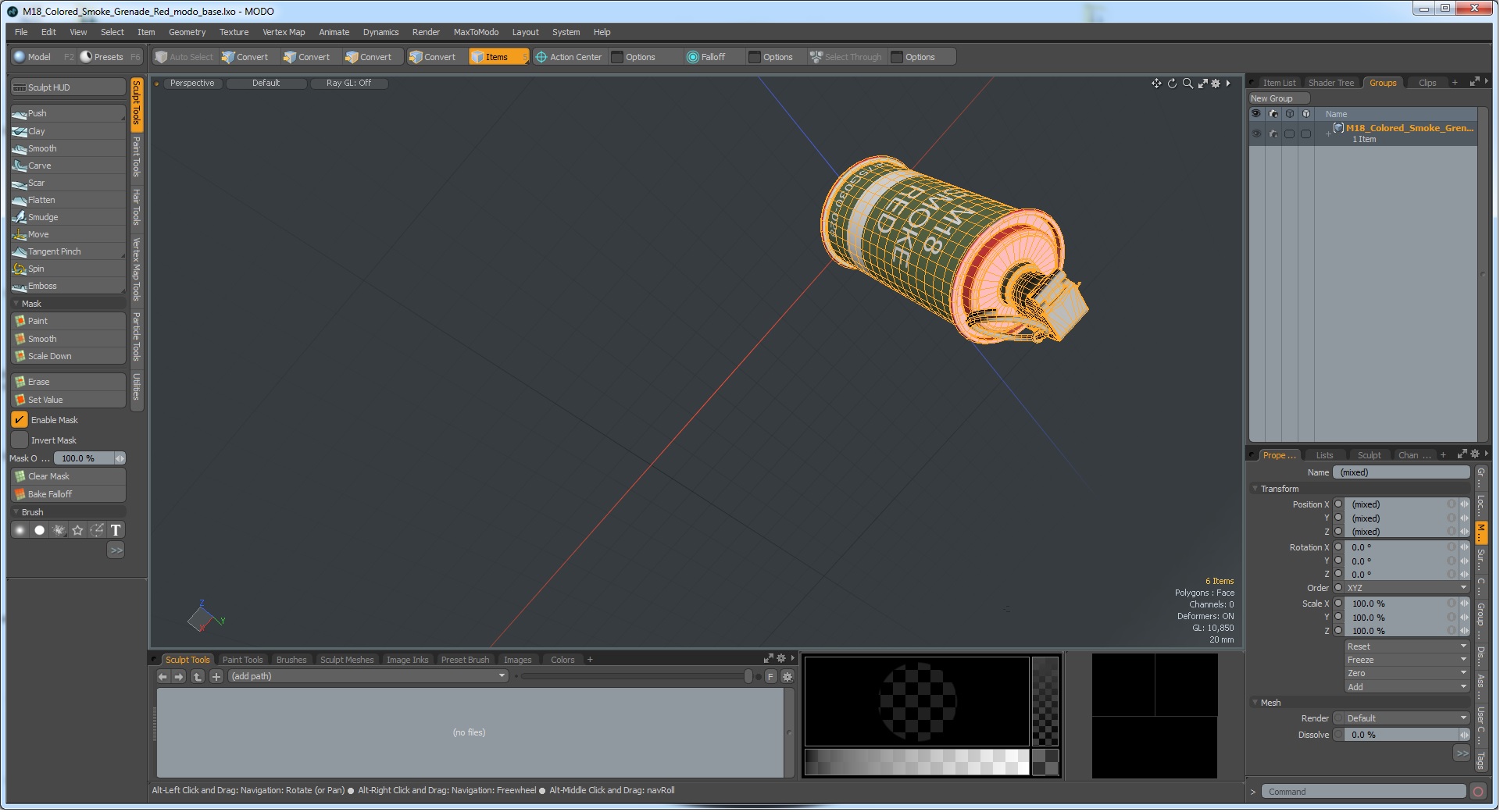Click the Items selection mode button

pyautogui.click(x=498, y=57)
